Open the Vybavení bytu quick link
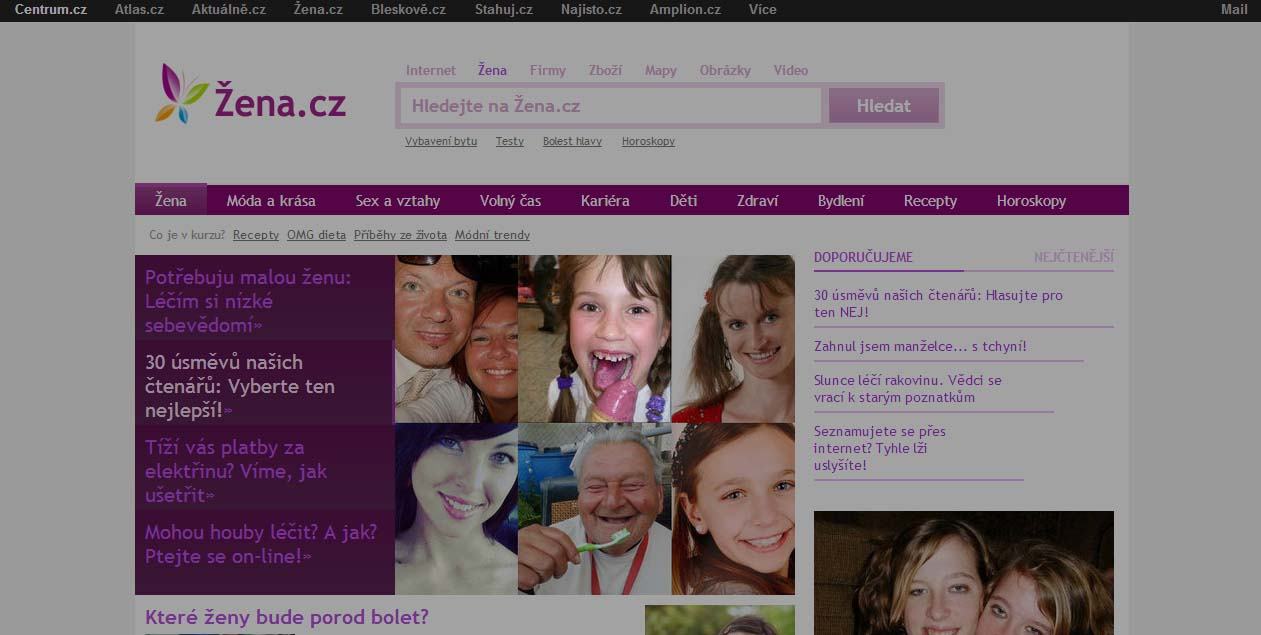 tap(441, 142)
